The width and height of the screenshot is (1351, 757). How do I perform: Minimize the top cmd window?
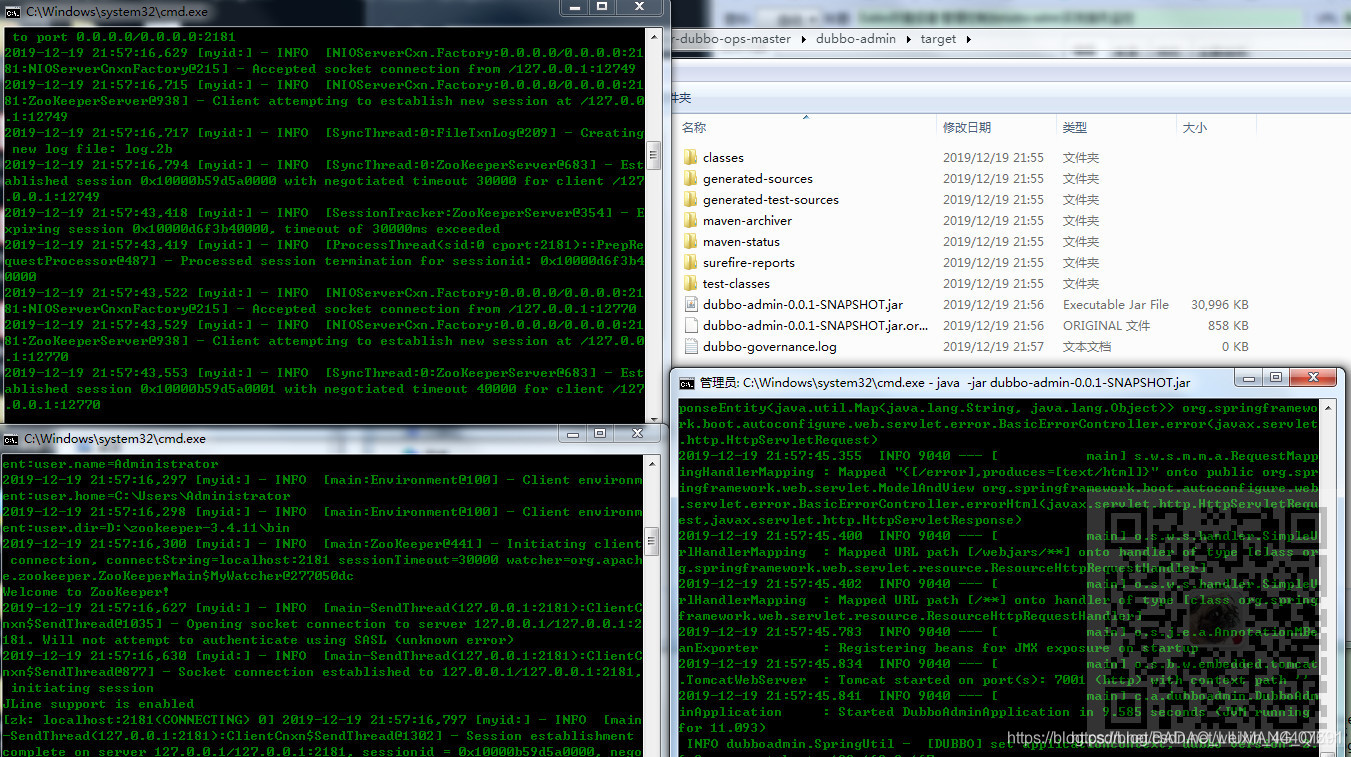[x=576, y=7]
